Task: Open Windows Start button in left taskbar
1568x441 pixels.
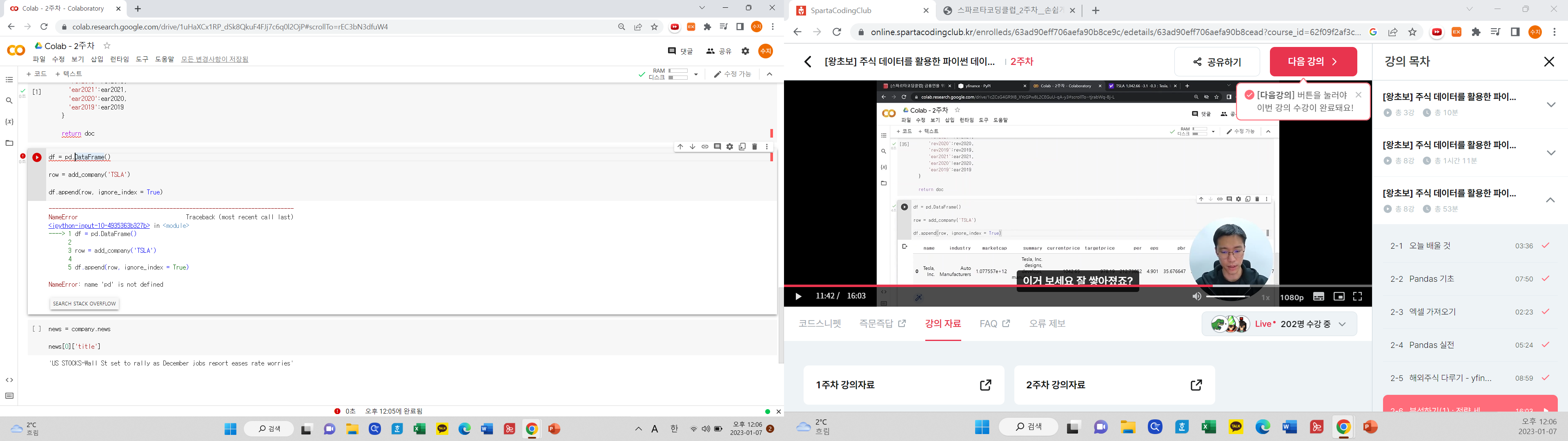Action: coord(230,429)
